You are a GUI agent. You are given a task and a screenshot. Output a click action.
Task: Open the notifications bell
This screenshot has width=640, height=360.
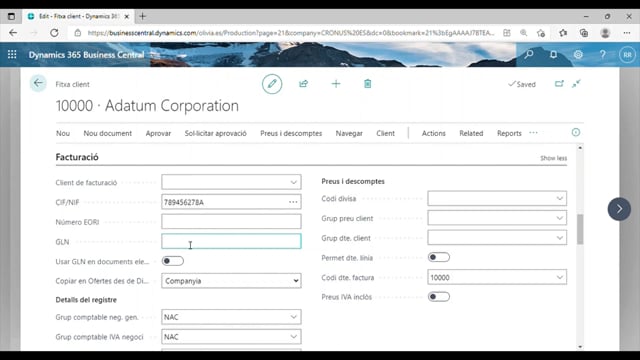[x=553, y=54]
